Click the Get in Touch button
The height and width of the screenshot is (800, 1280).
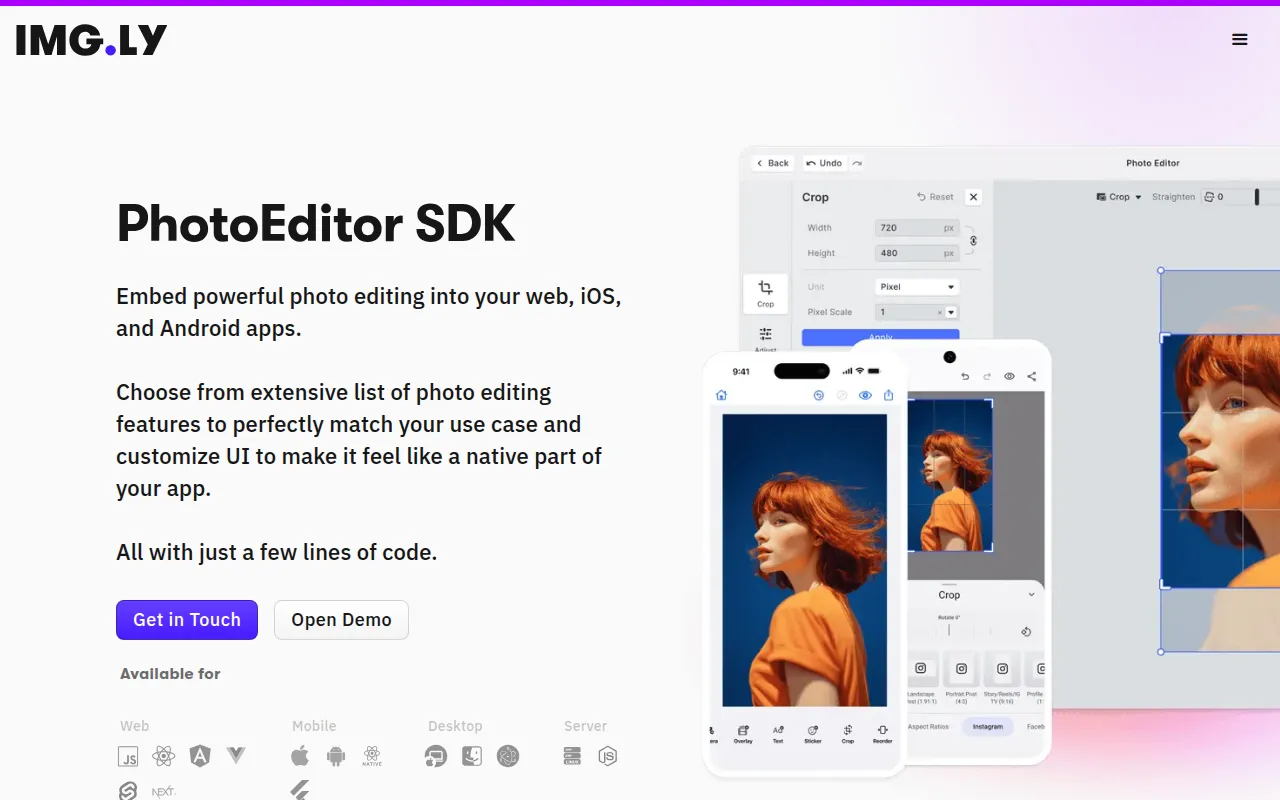[187, 620]
